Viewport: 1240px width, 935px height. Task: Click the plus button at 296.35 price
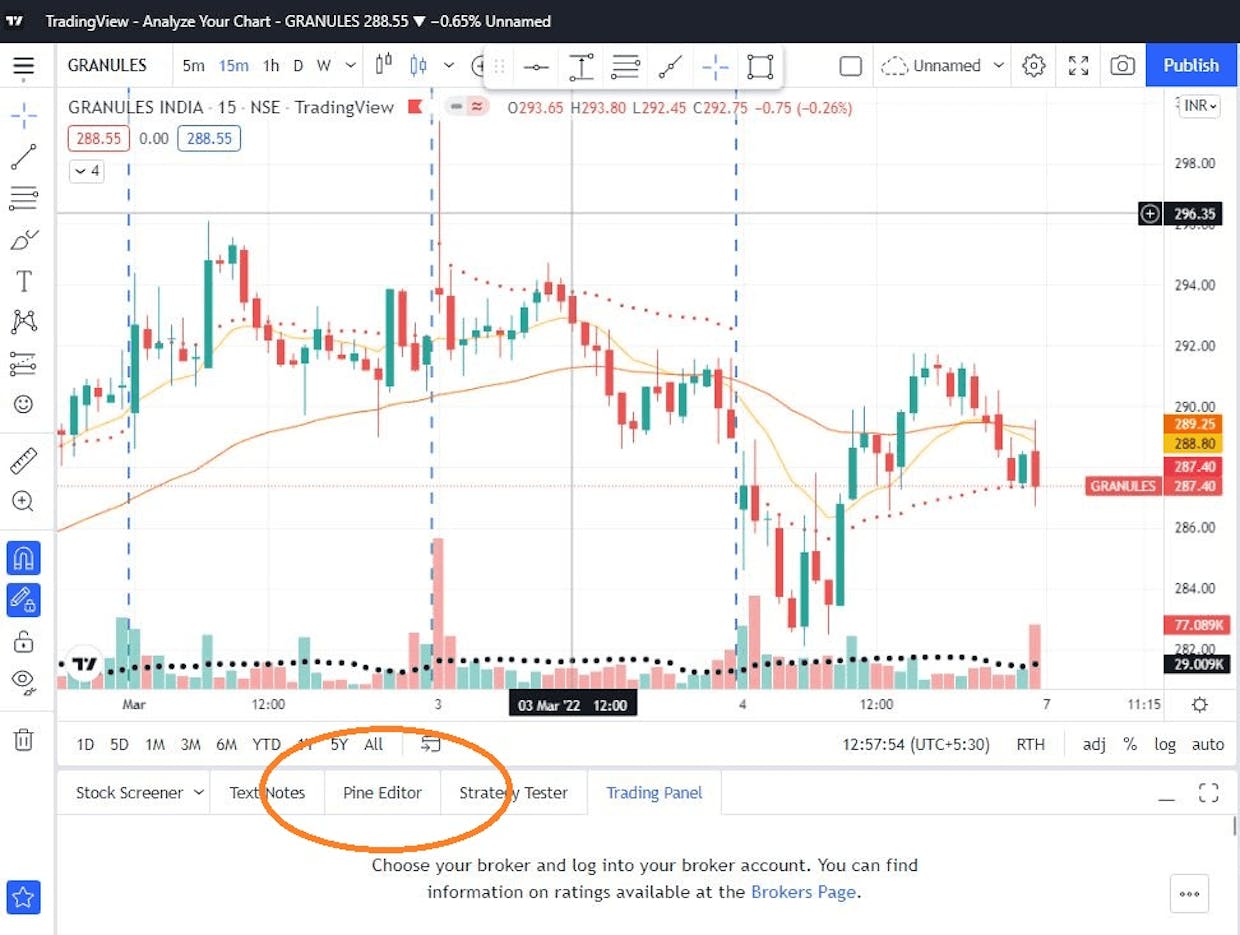(x=1150, y=213)
